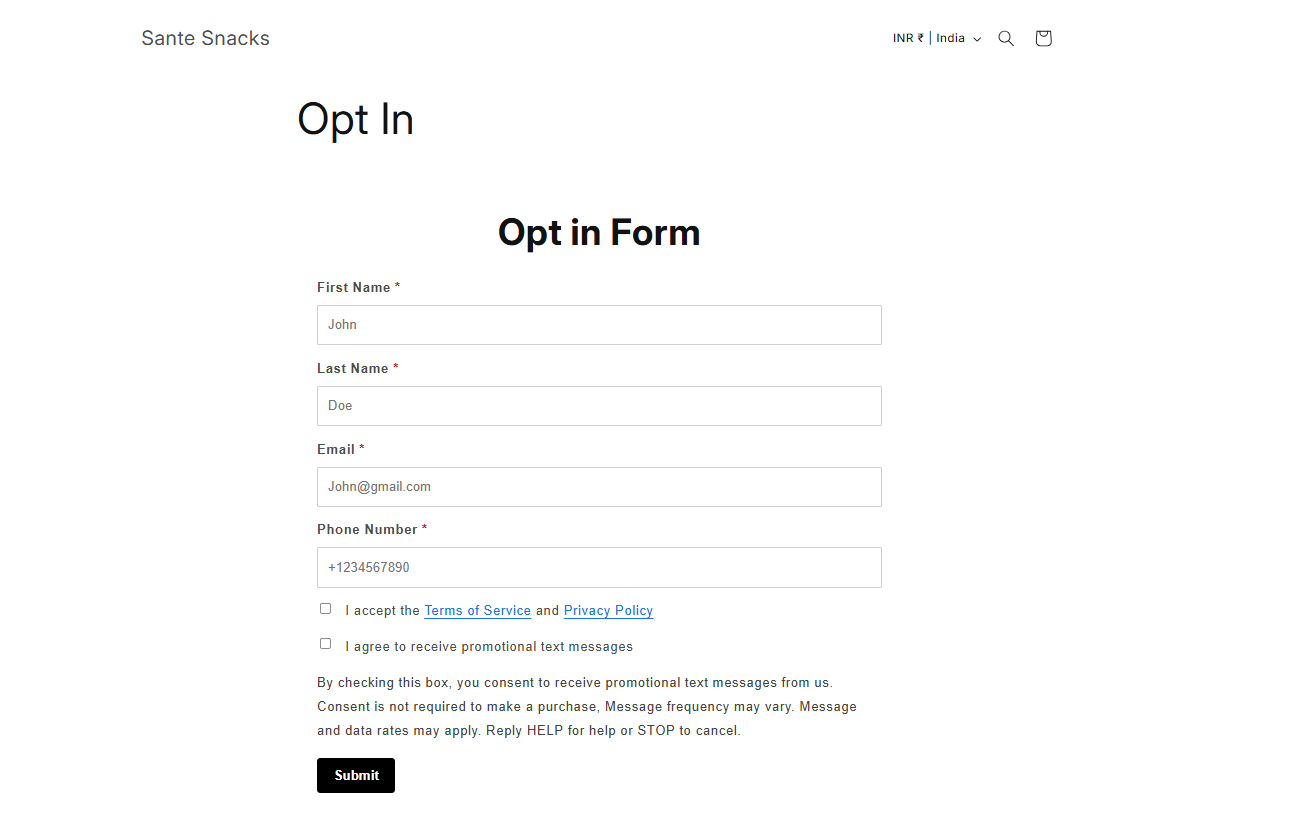The width and height of the screenshot is (1302, 816).
Task: Click the "I agree to receive promotional" label text
Action: (x=489, y=647)
